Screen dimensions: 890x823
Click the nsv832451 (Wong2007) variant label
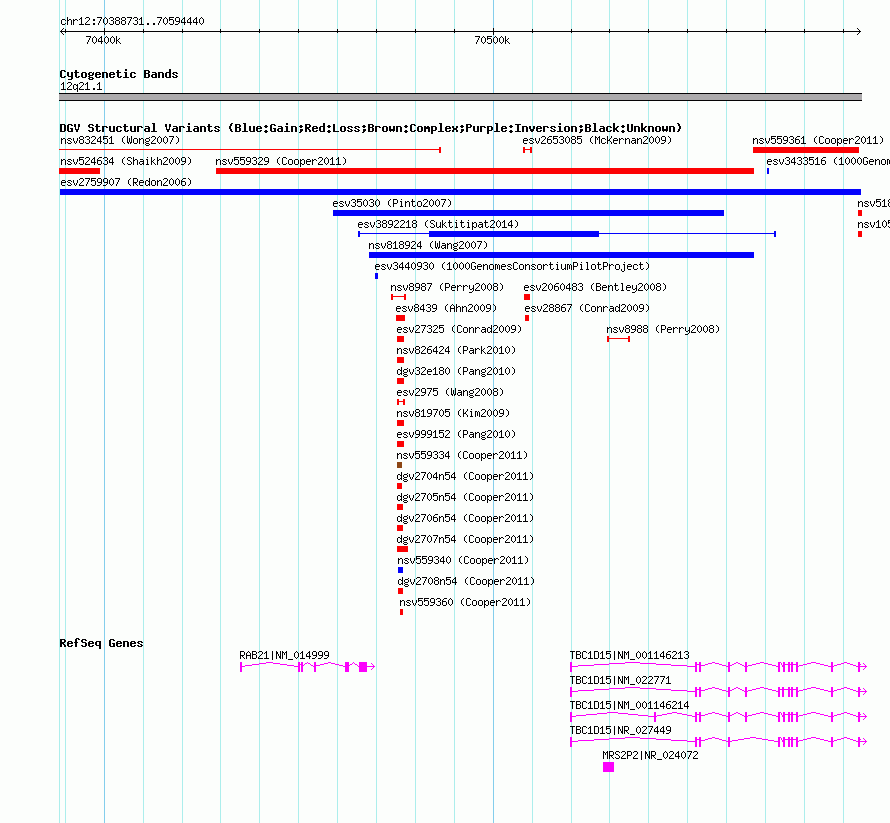tap(120, 140)
